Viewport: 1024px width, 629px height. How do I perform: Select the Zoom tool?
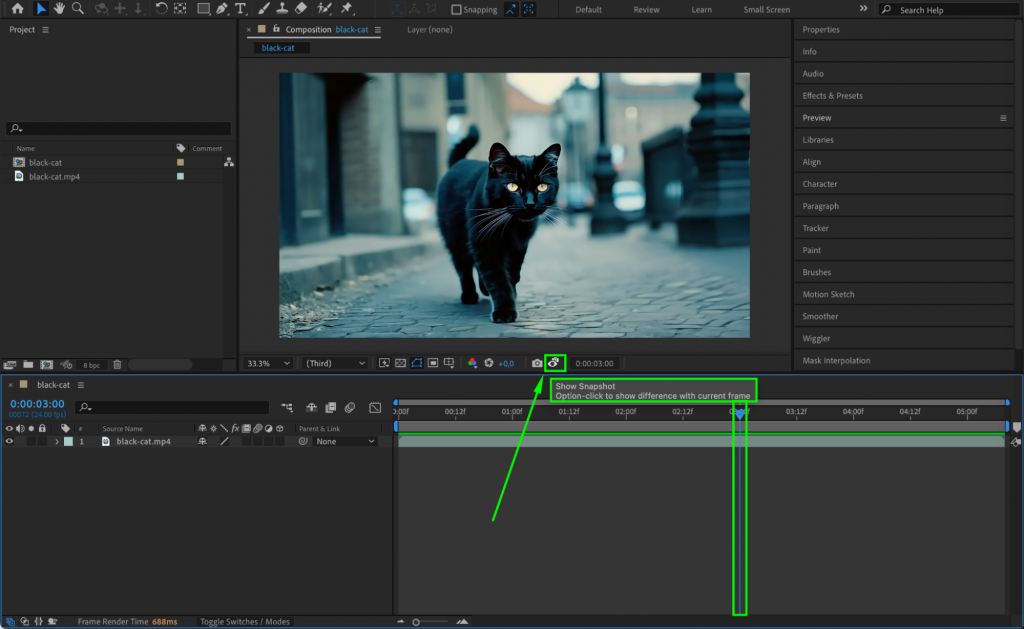point(75,9)
